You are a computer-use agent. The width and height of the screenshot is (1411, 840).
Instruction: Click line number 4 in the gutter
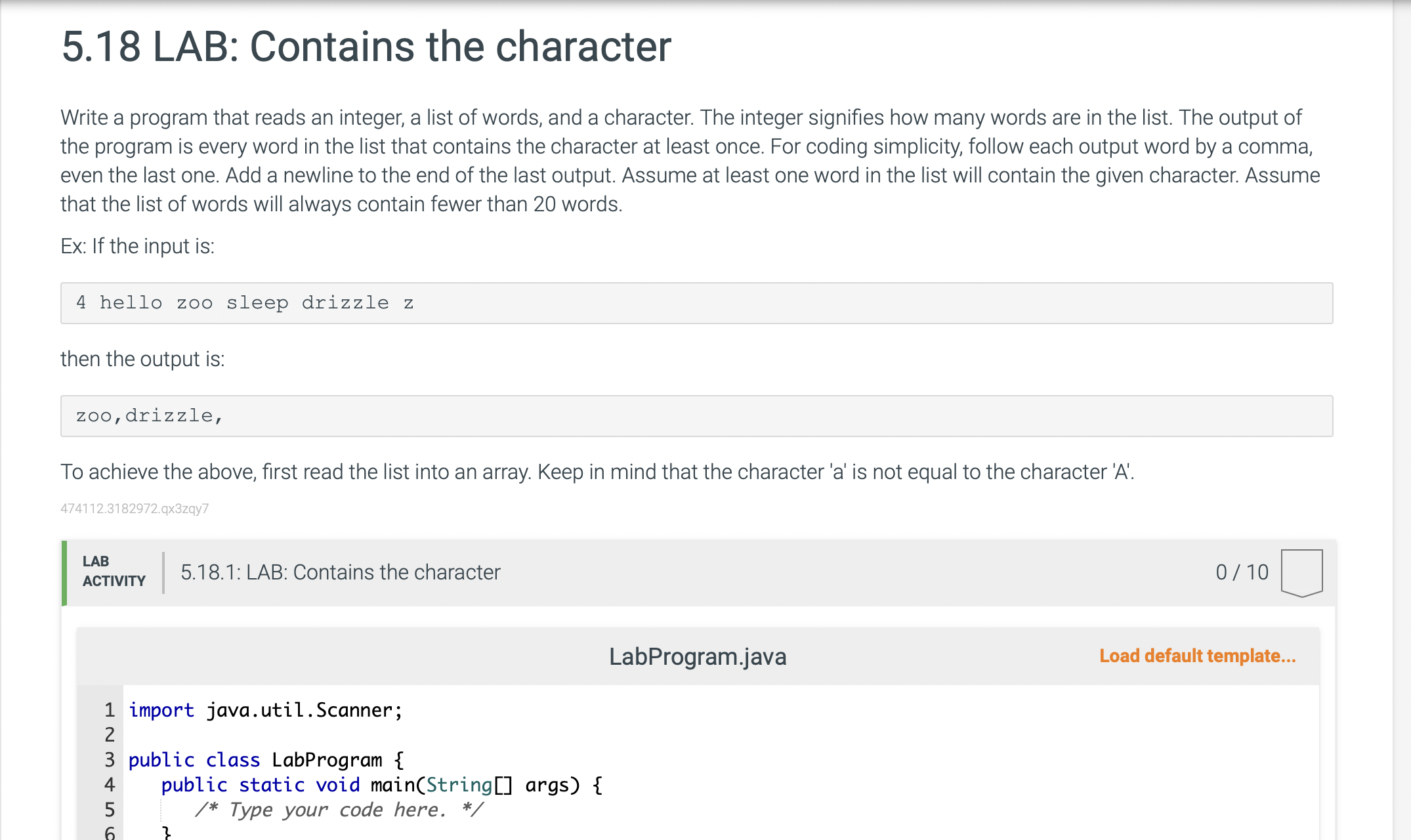click(x=110, y=785)
